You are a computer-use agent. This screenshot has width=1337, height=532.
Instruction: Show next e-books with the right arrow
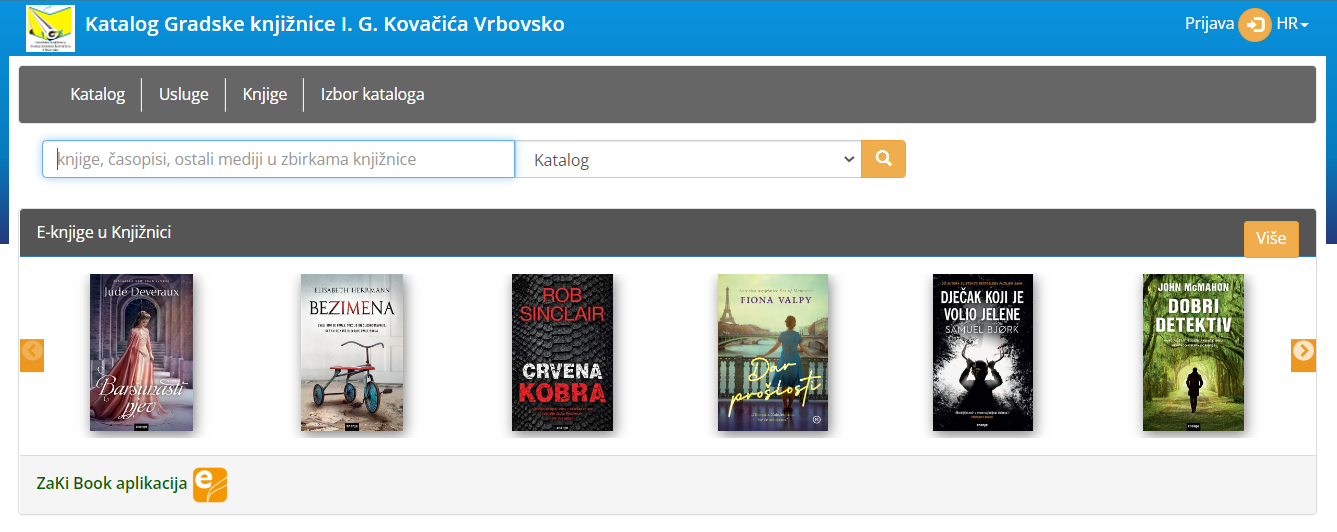1303,355
